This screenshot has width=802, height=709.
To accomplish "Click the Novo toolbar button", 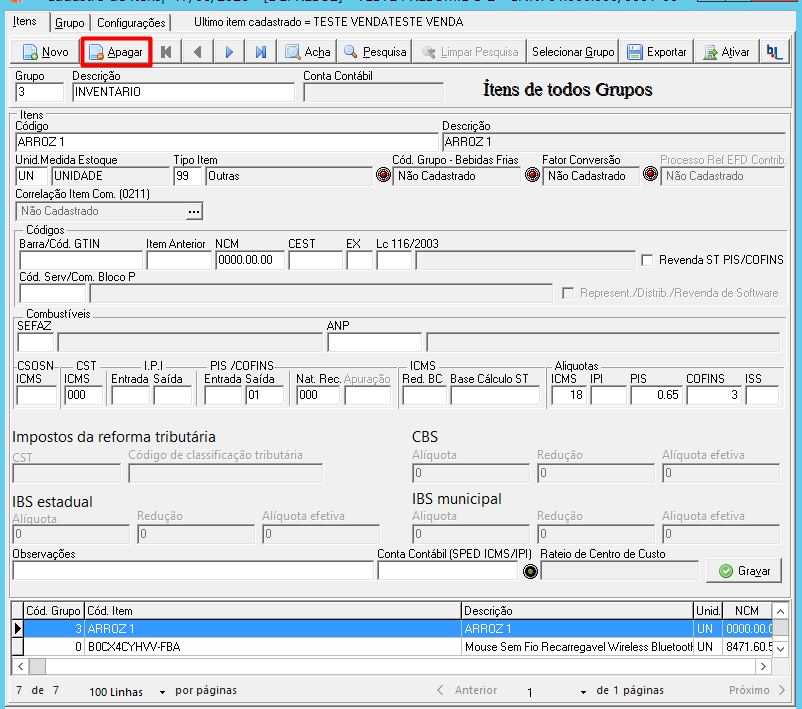I will [x=45, y=52].
